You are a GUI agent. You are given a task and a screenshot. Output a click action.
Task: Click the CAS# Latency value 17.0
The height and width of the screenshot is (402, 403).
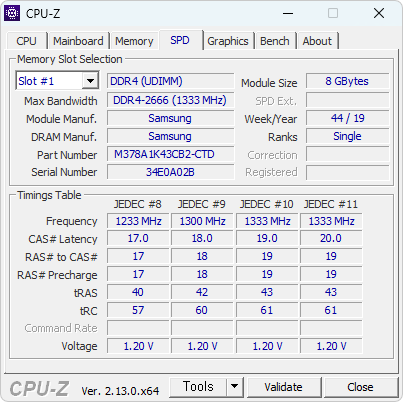click(138, 239)
